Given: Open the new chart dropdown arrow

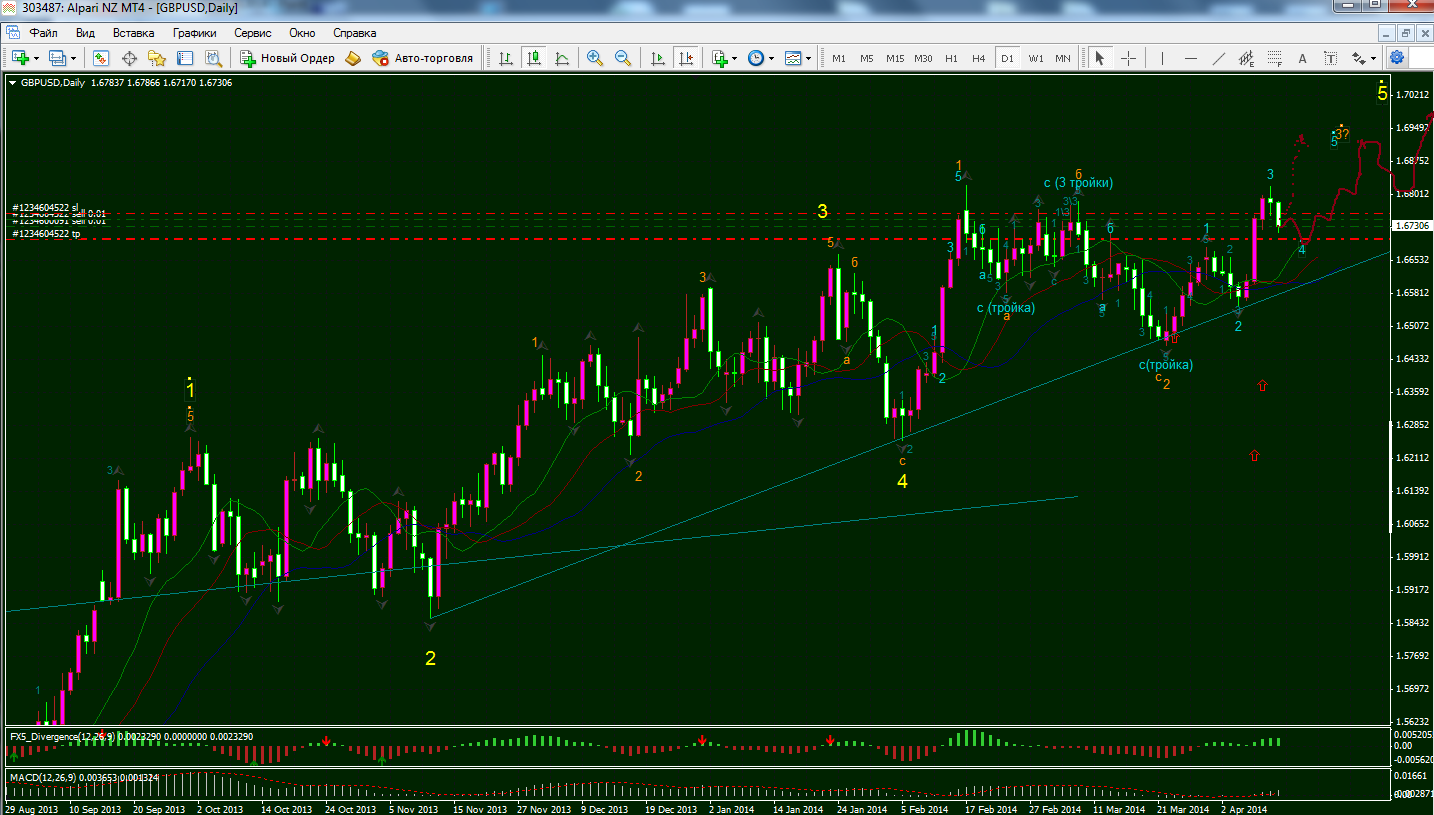Looking at the screenshot, I should click(x=36, y=58).
